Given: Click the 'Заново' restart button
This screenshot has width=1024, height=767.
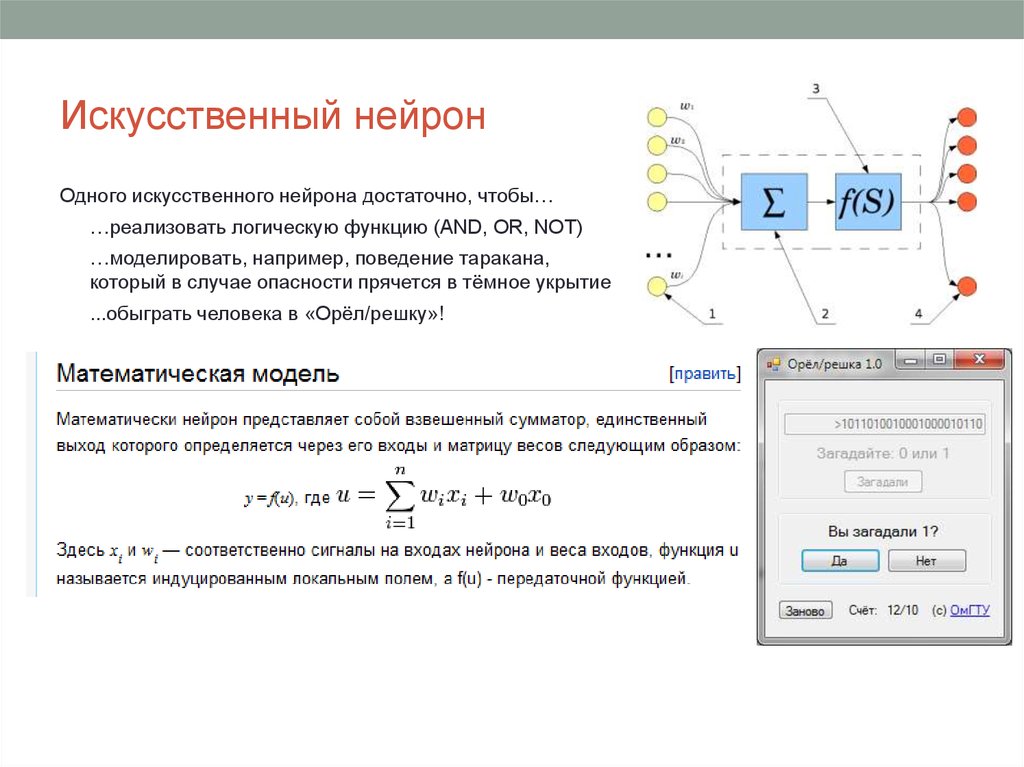Looking at the screenshot, I should pos(804,610).
